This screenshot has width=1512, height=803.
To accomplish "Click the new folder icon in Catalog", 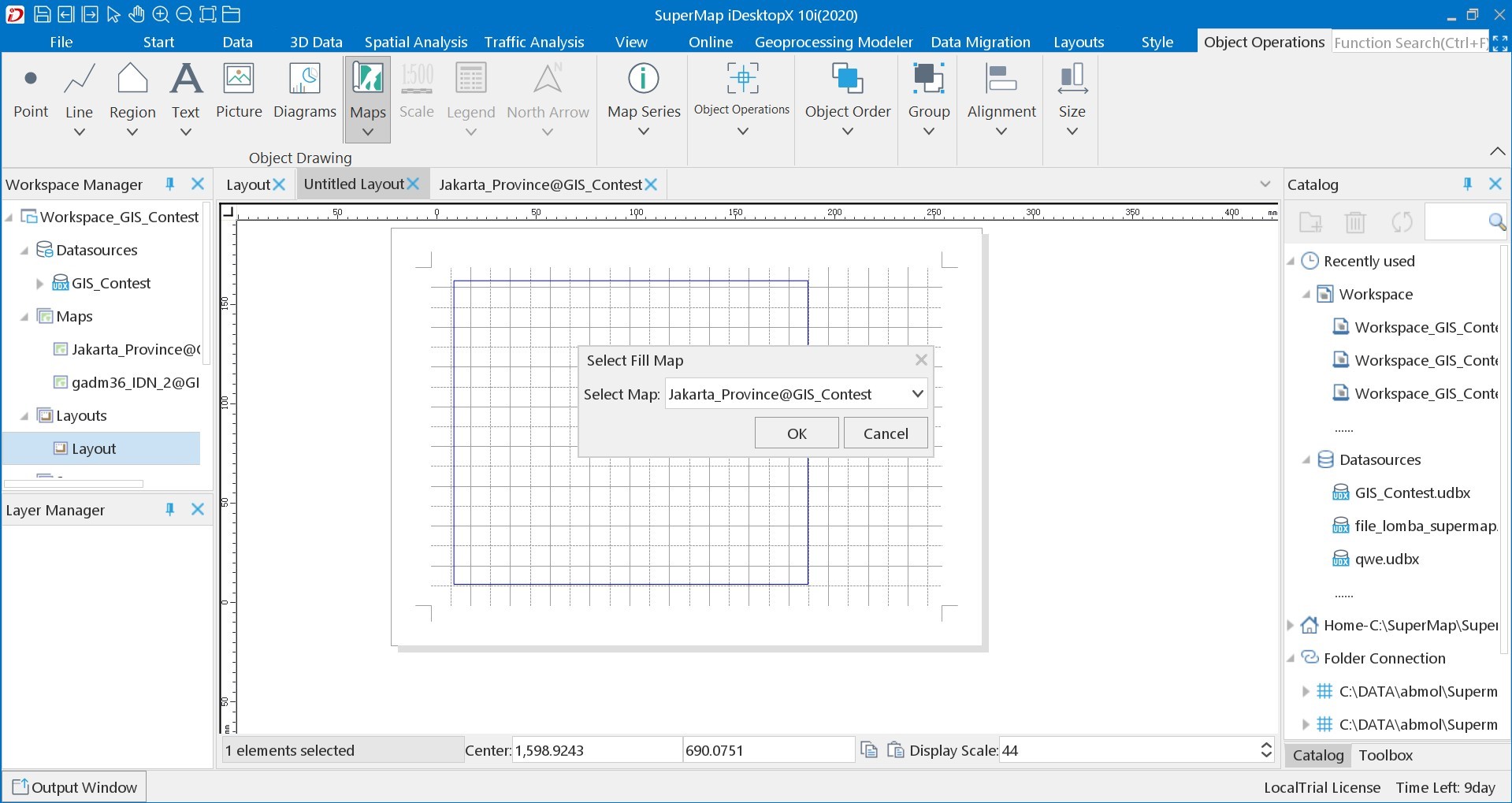I will [1310, 222].
